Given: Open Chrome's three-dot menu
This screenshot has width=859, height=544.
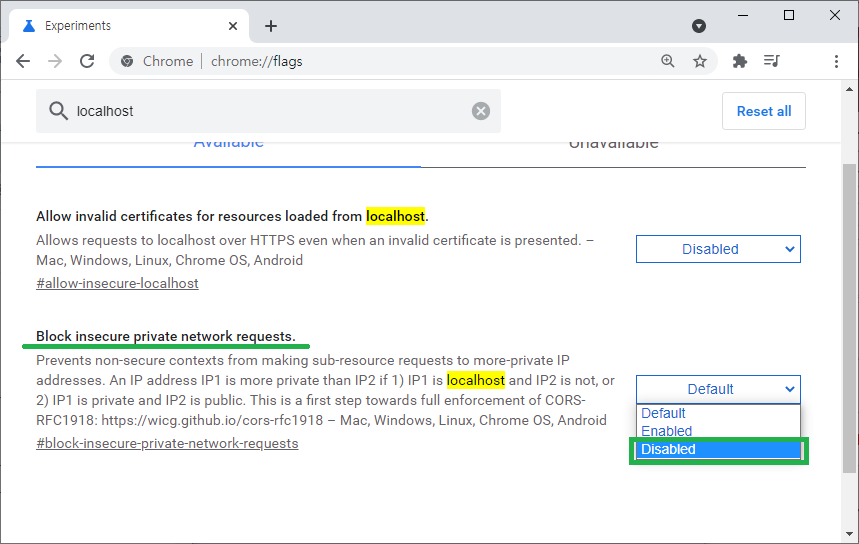Looking at the screenshot, I should point(836,61).
